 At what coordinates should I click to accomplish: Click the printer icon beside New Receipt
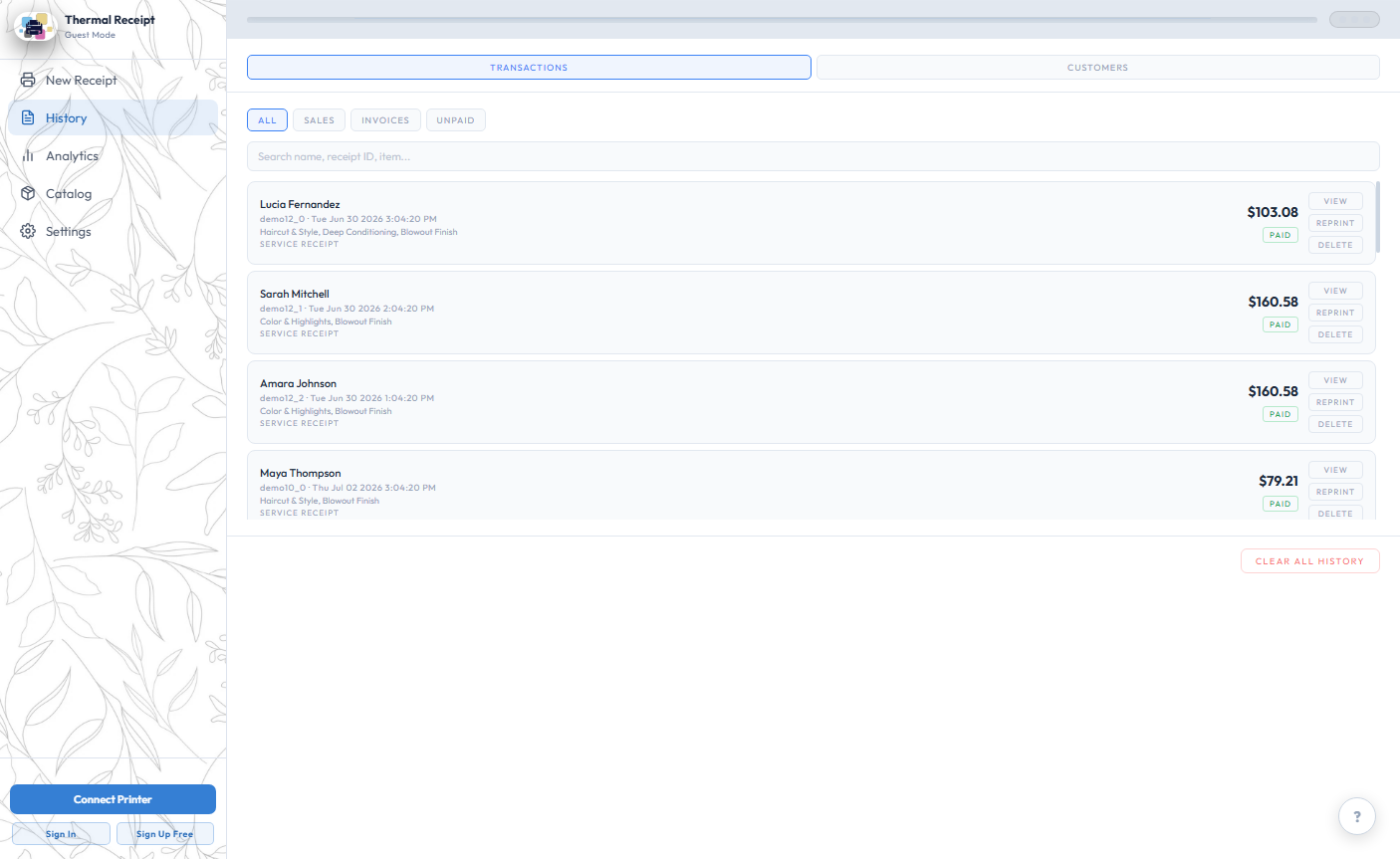(28, 80)
